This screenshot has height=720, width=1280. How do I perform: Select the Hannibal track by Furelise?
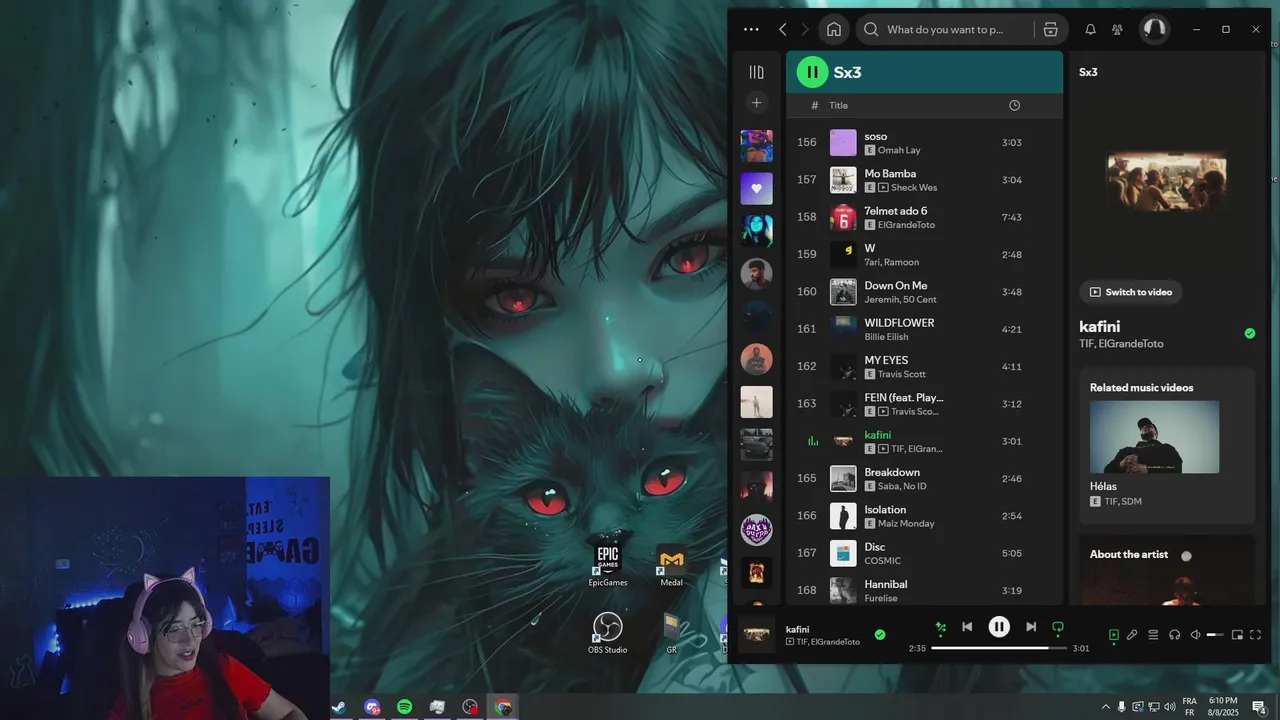coord(924,591)
